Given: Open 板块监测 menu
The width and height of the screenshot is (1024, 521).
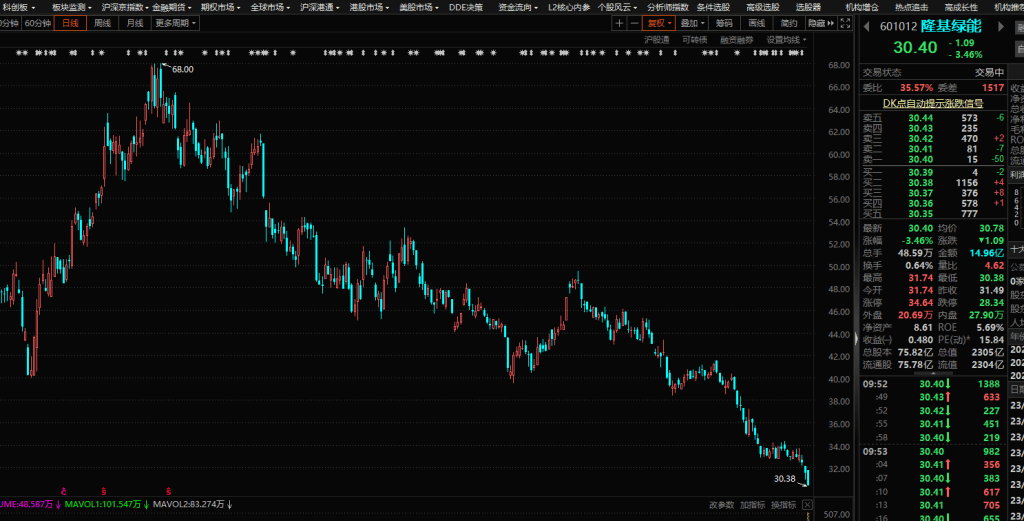Looking at the screenshot, I should tap(72, 7).
